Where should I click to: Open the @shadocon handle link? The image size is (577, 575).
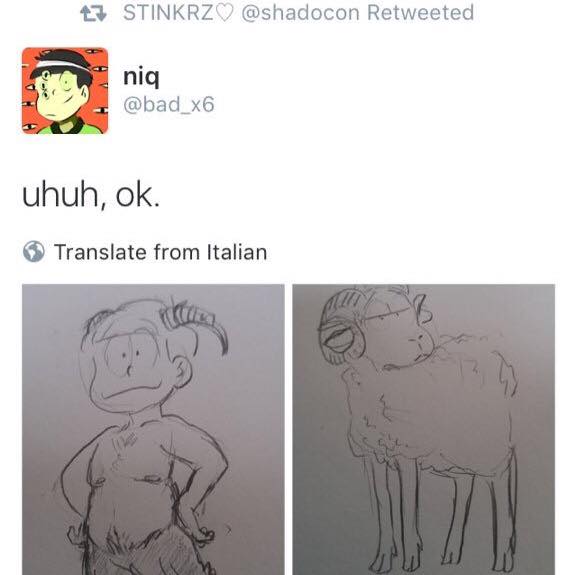click(x=300, y=13)
